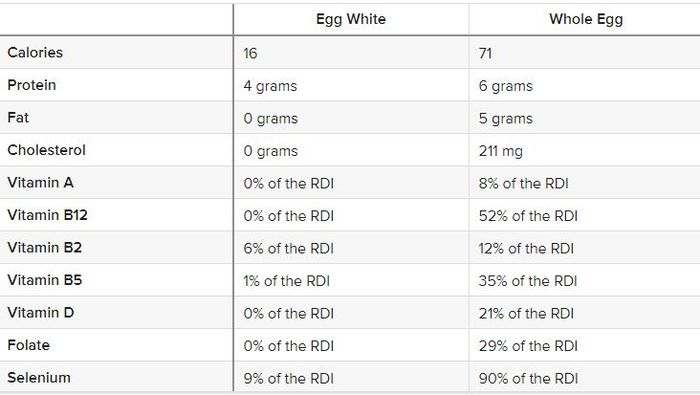Screen dimensions: 700x395
Task: Select the Vitamin D row label
Action: (x=41, y=313)
